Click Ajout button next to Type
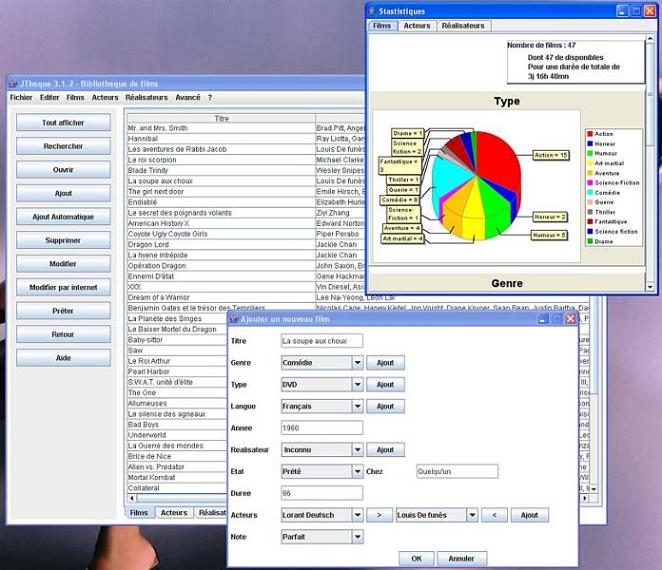This screenshot has width=662, height=570. coord(385,385)
